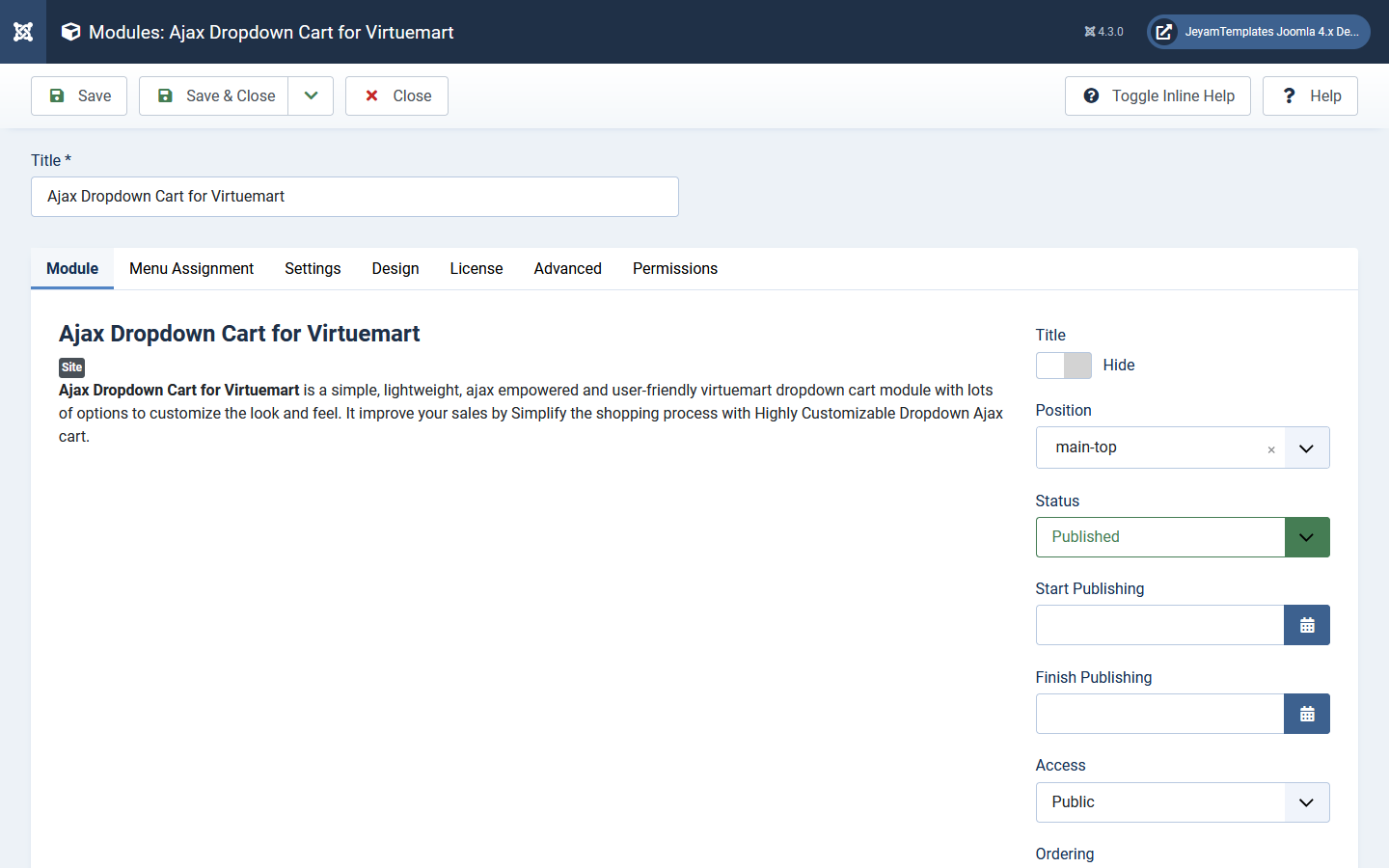
Task: Click the Ajax Dropdown Cart for Virtuemart heading
Action: [x=239, y=334]
